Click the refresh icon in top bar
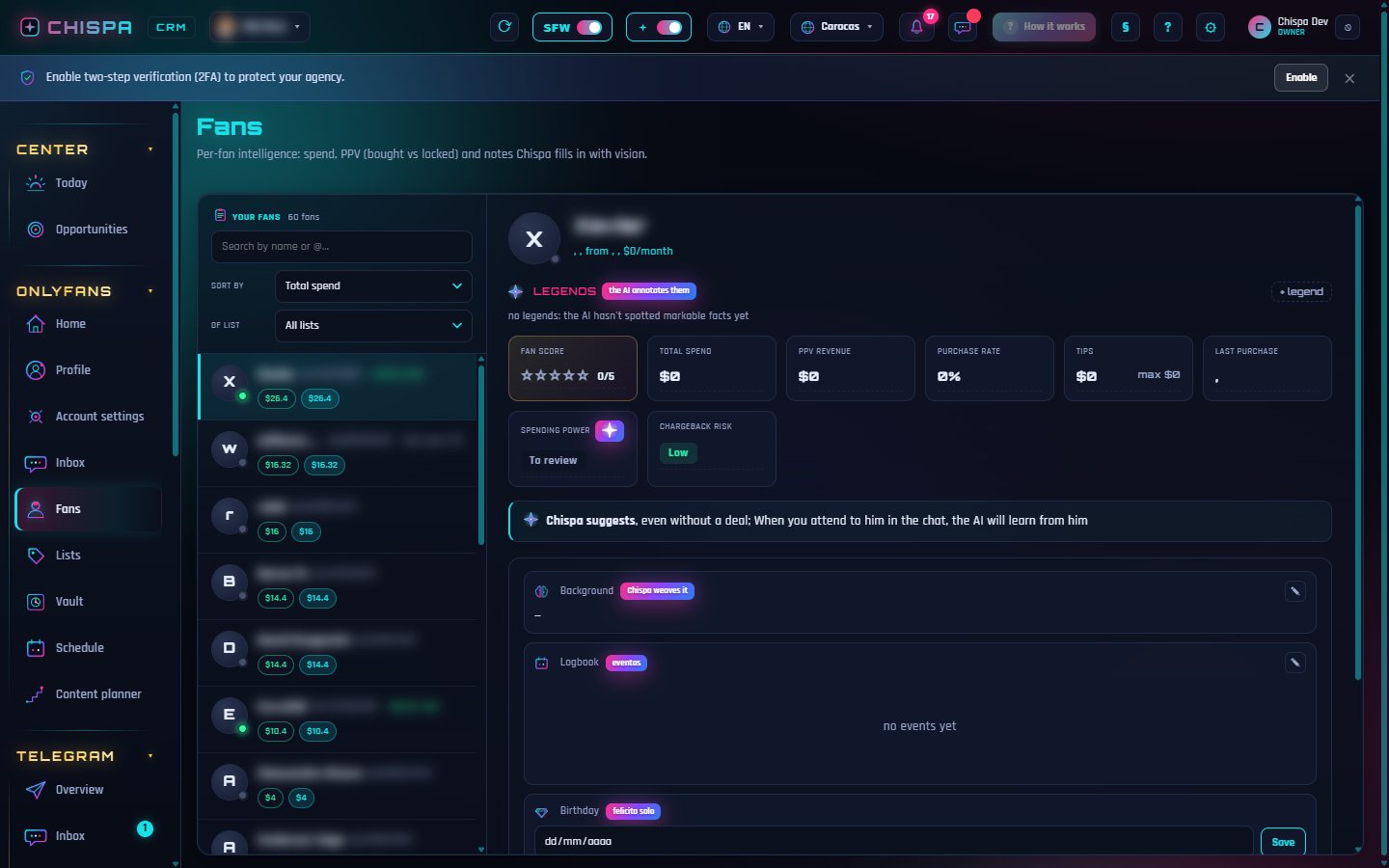This screenshot has height=868, width=1389. pyautogui.click(x=504, y=27)
